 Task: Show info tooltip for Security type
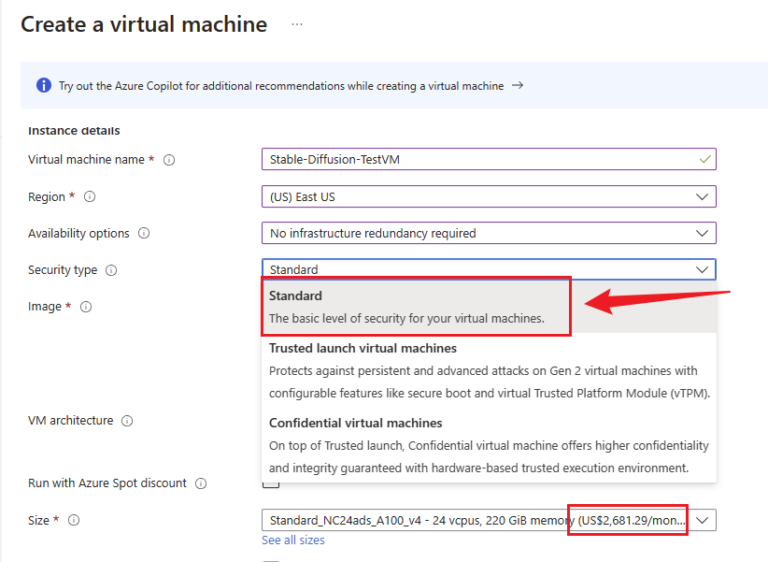tap(111, 270)
